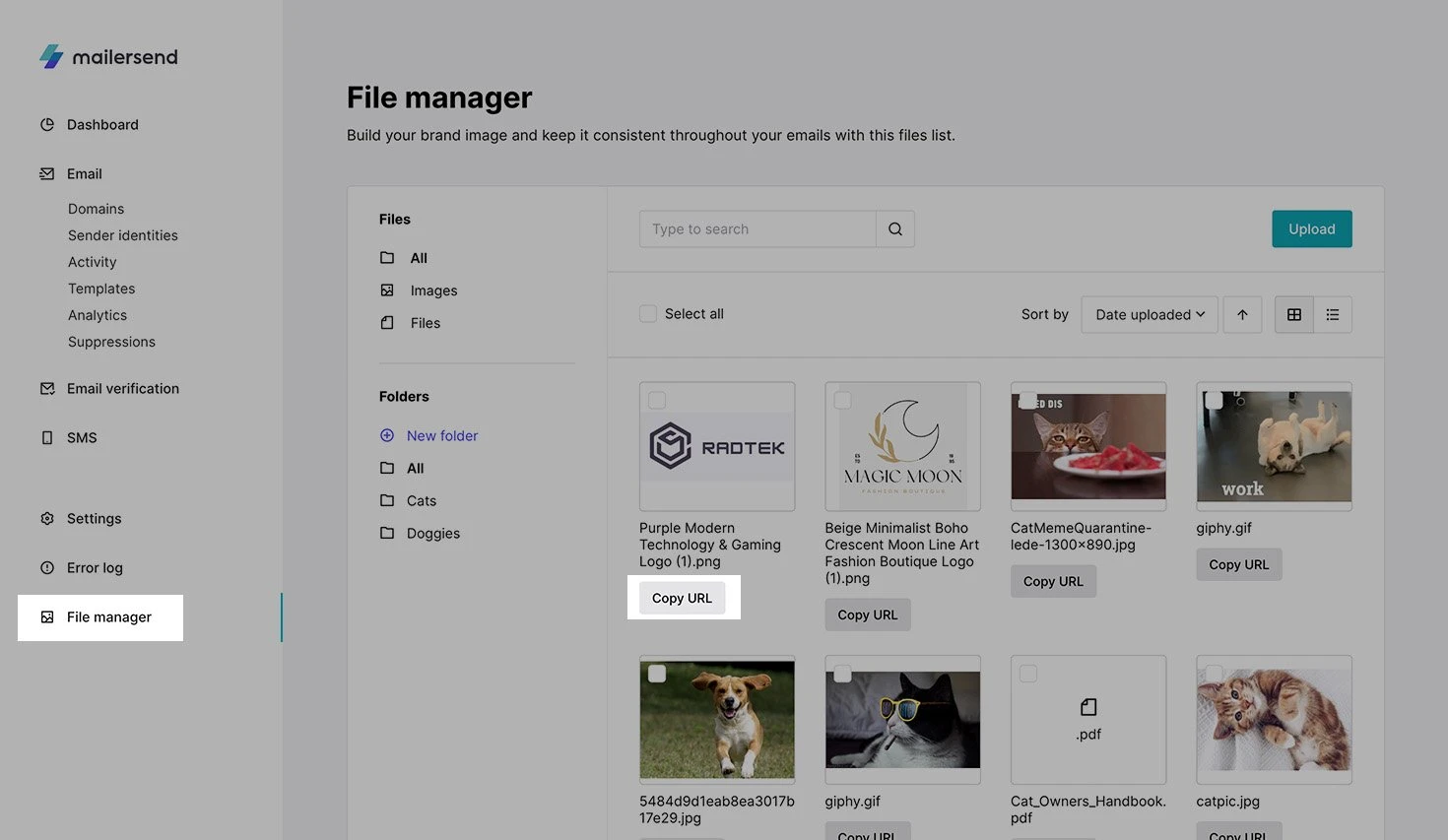The height and width of the screenshot is (840, 1448).
Task: Create a new folder via plus icon
Action: tap(387, 435)
